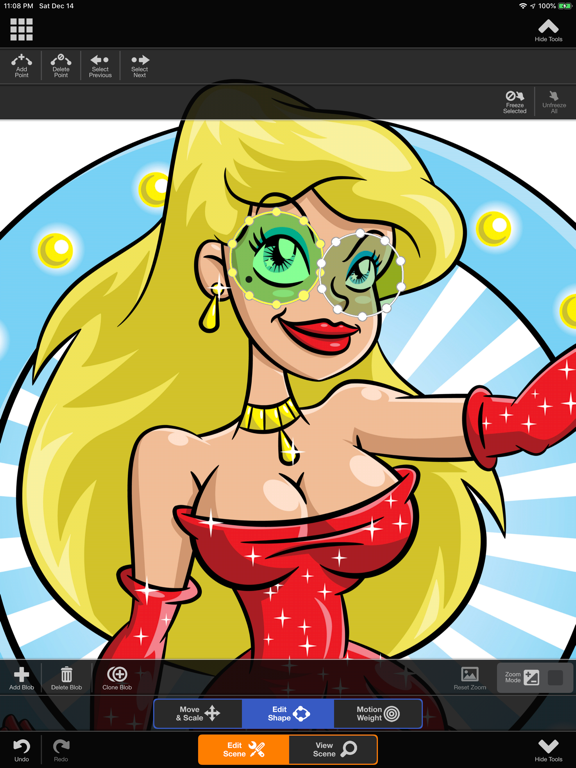576x768 pixels.
Task: Check the battery status indicator
Action: (564, 6)
